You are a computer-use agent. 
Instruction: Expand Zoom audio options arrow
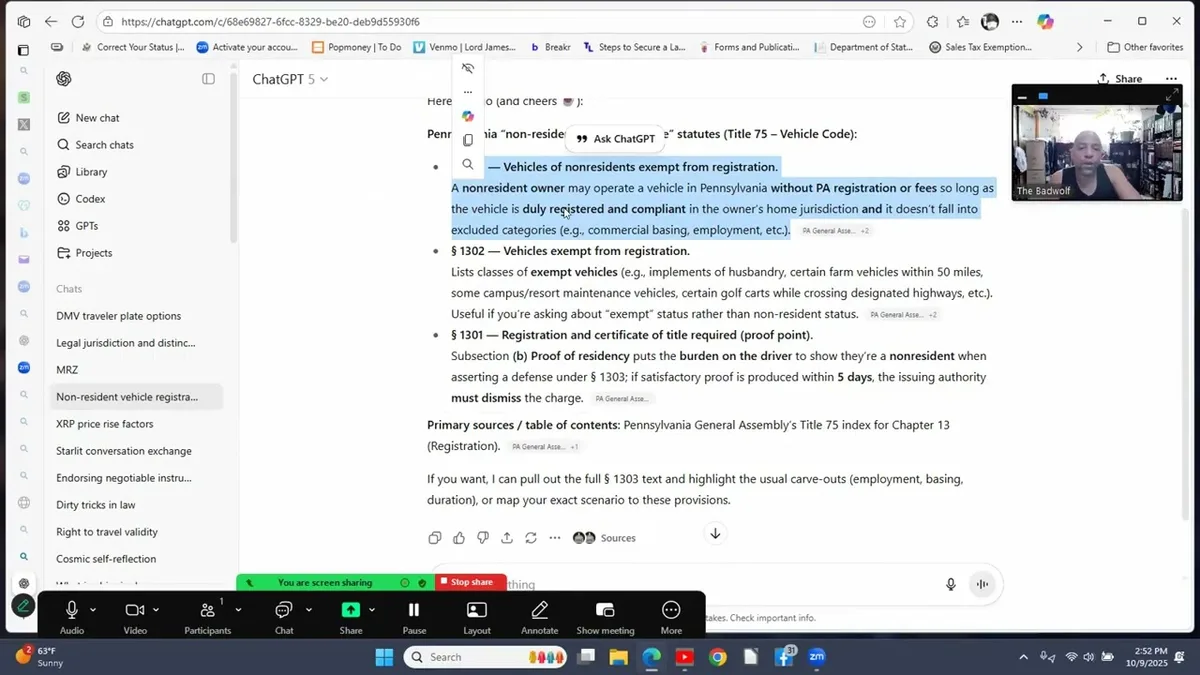point(93,609)
